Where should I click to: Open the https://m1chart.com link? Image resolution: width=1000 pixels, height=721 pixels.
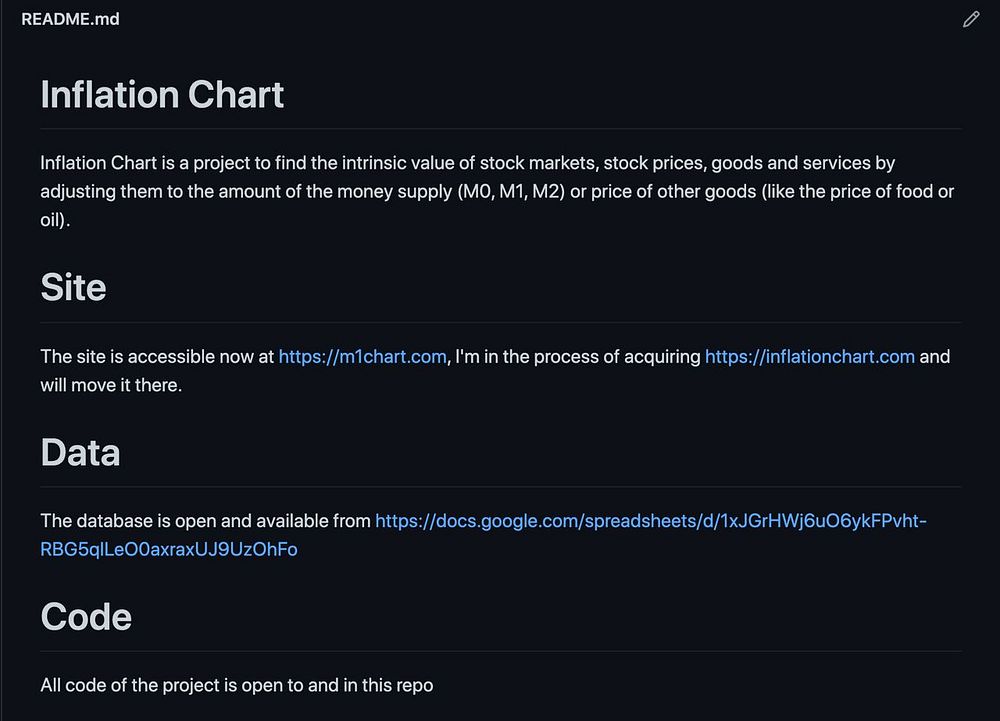(362, 357)
